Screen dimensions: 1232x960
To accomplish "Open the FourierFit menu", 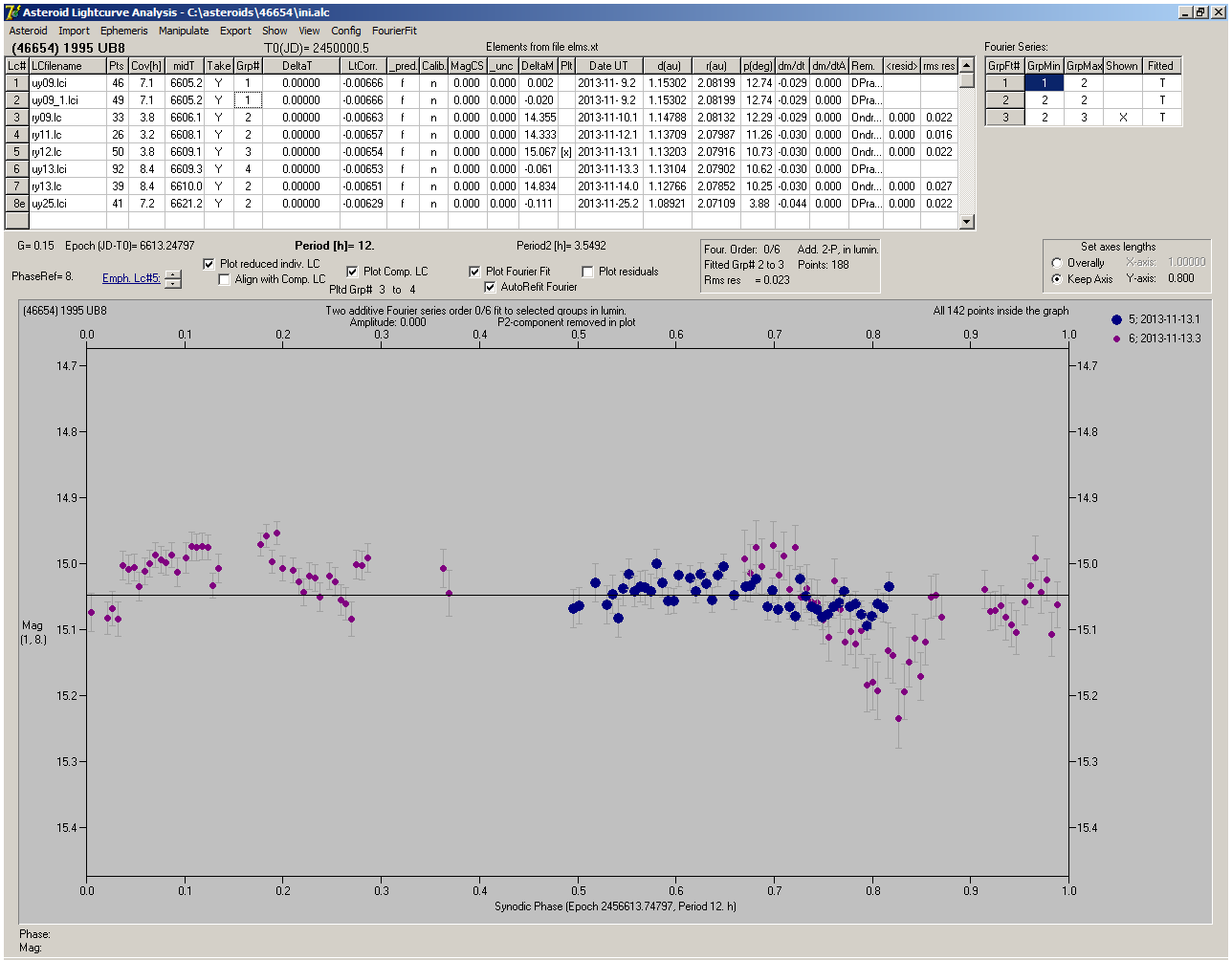I will (394, 31).
